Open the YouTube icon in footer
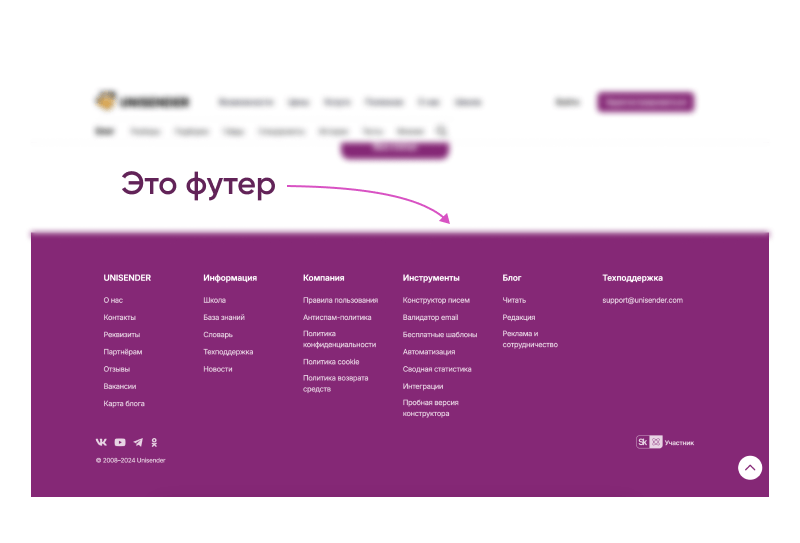Screen dimensions: 800x543 point(120,442)
